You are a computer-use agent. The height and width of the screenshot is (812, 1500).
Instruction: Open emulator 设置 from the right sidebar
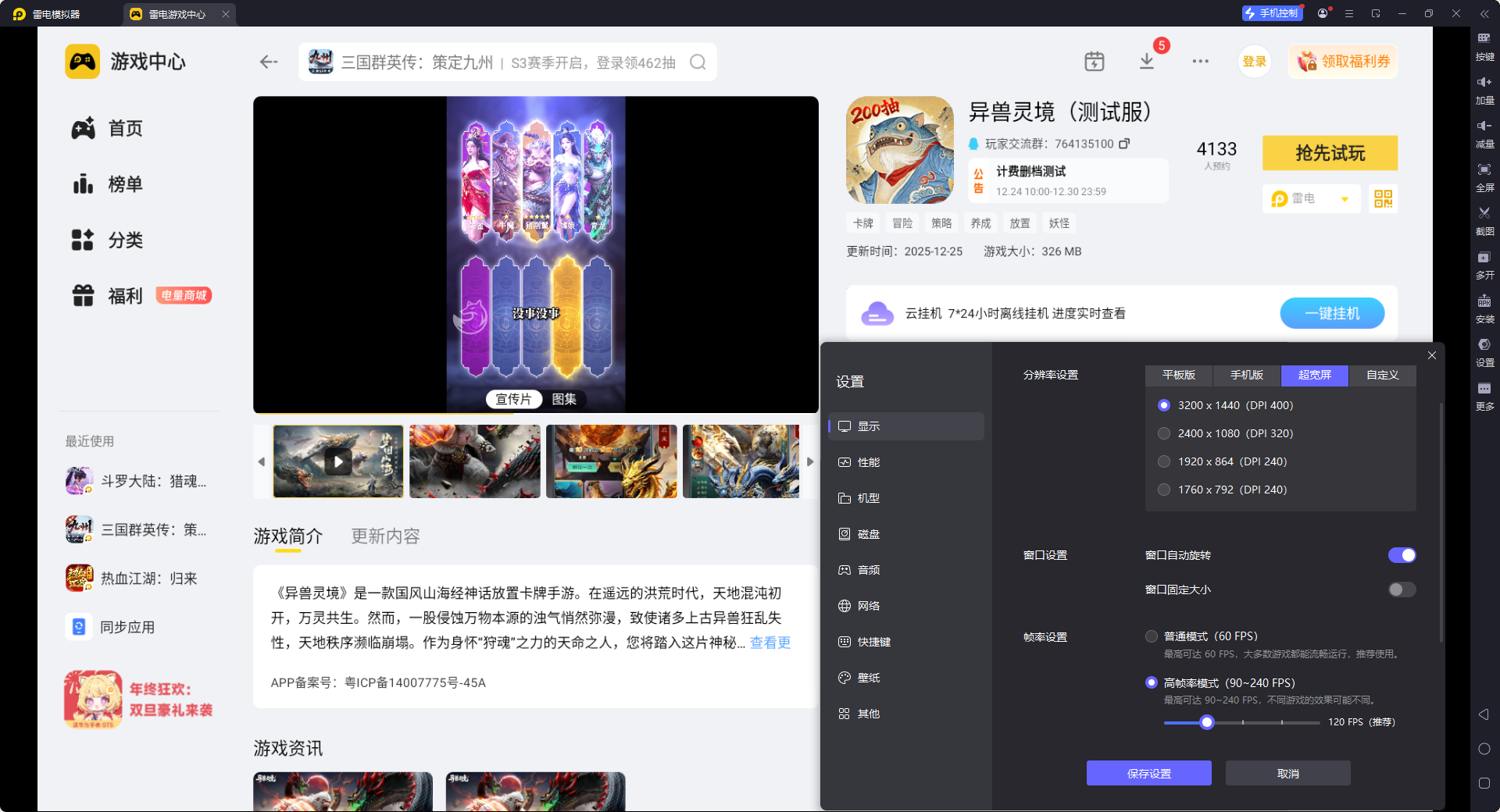tap(1484, 351)
